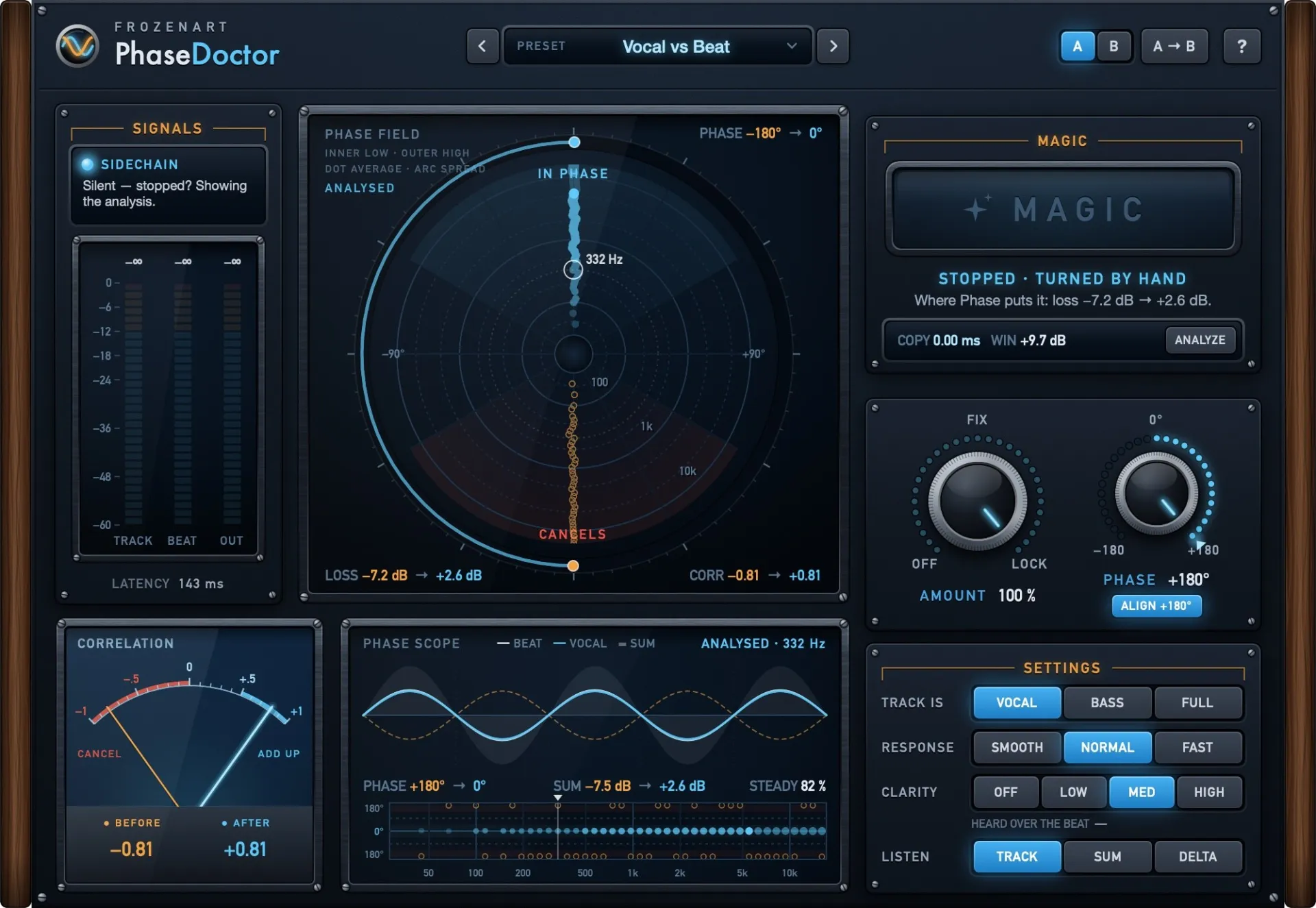
Task: Click the LATENCY 143 ms readout
Action: 168,584
